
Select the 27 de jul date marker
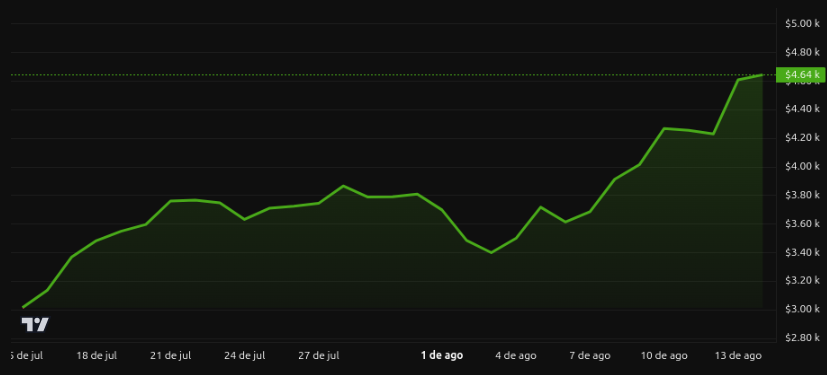(x=319, y=355)
